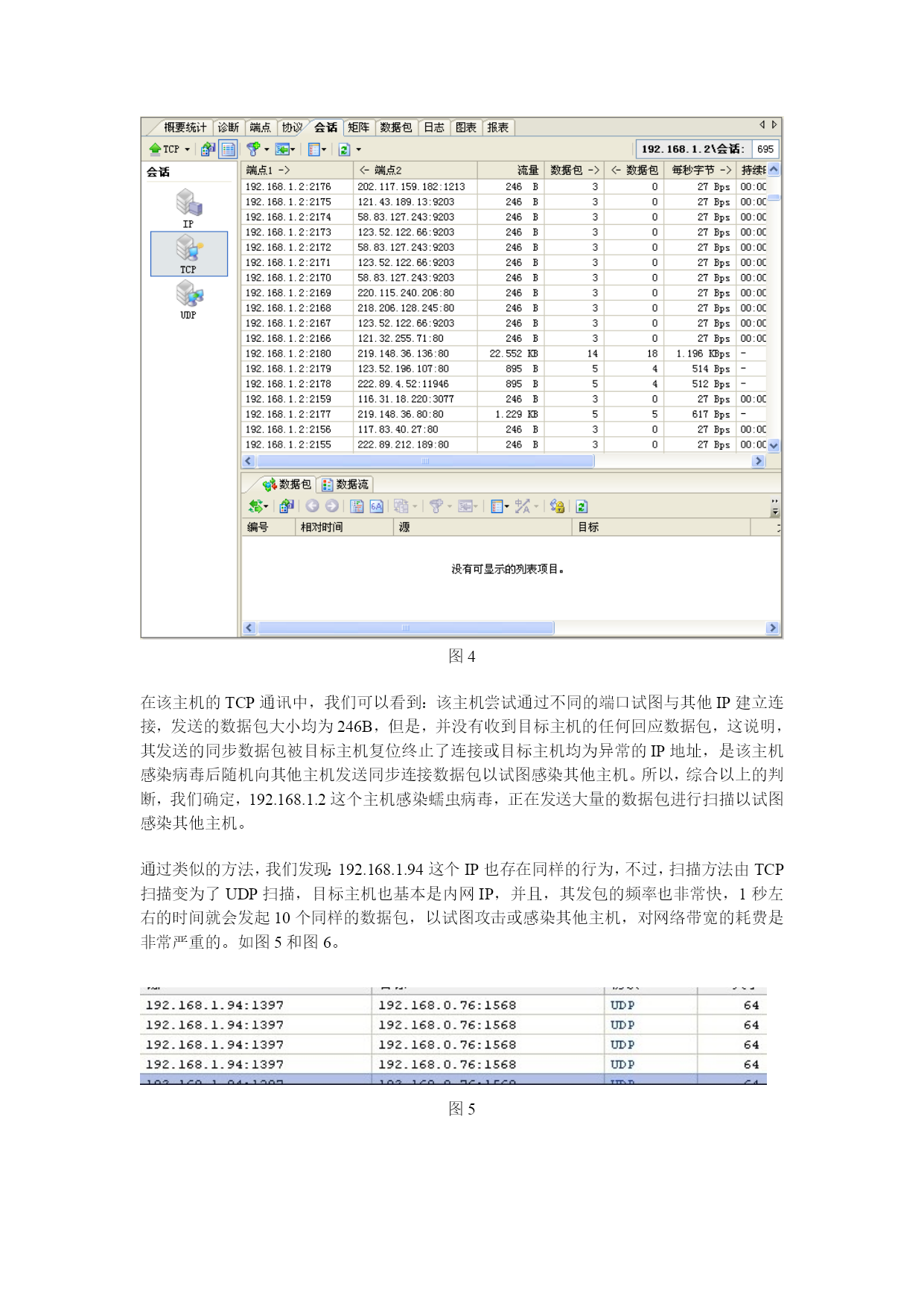
Task: Click the 695 conversation count field
Action: [765, 149]
